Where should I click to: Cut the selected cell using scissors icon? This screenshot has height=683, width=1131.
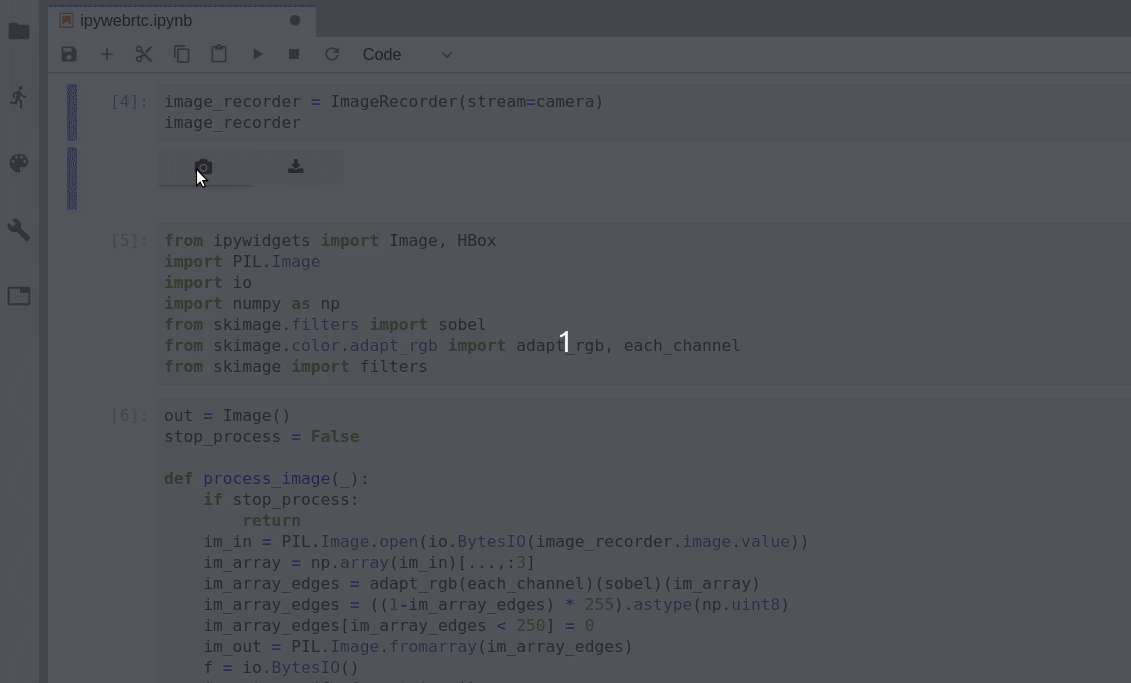click(144, 55)
